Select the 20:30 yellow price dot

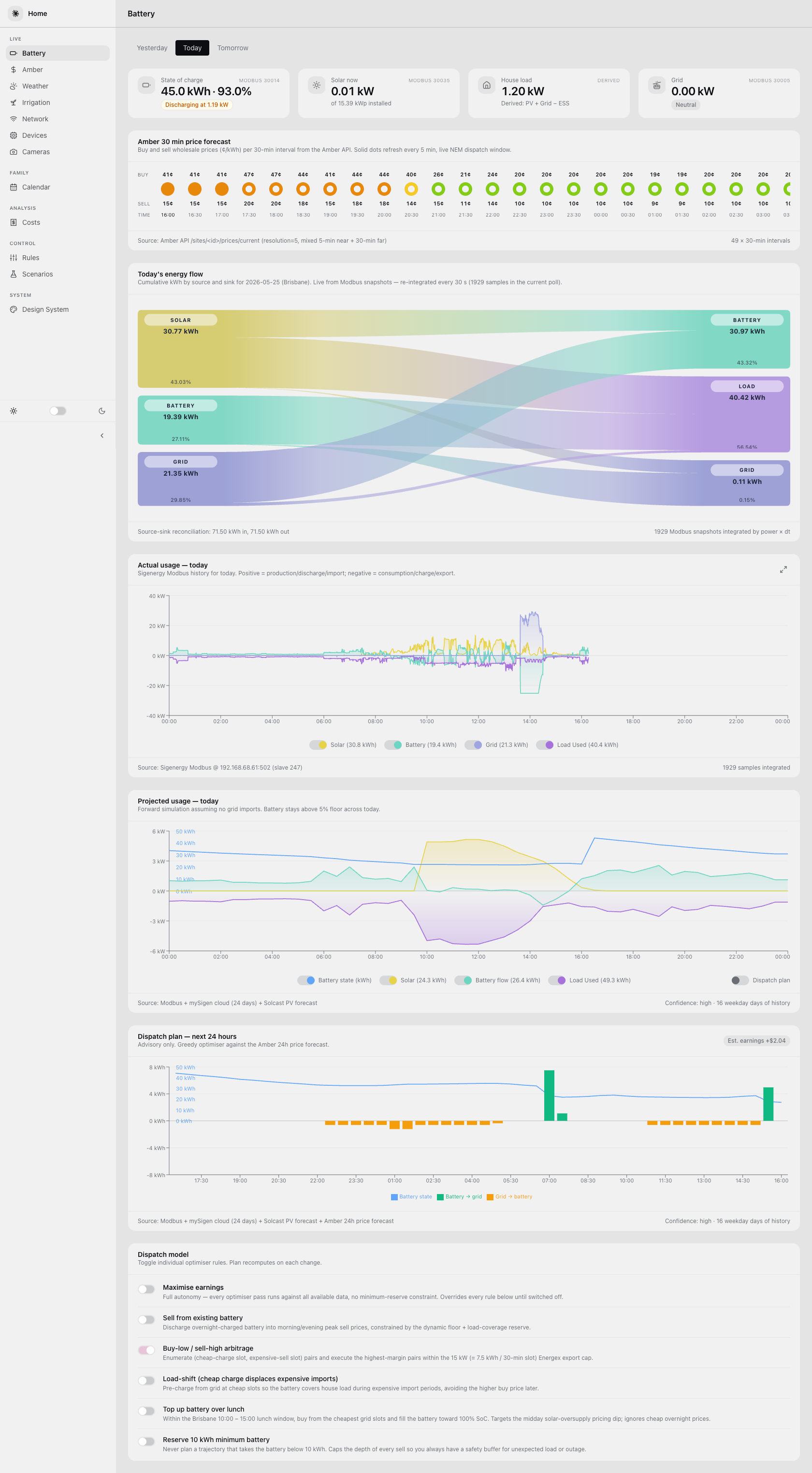(411, 189)
